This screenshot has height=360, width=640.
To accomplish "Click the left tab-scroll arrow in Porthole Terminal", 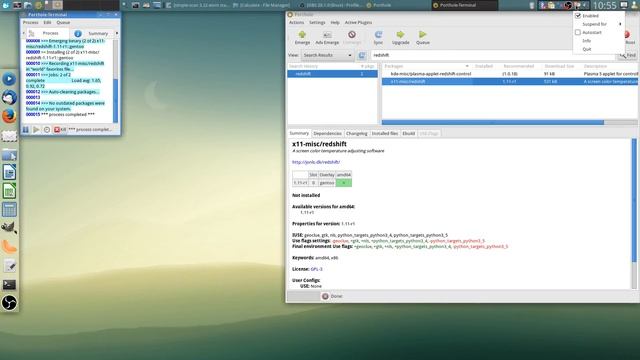I will click(x=23, y=33).
